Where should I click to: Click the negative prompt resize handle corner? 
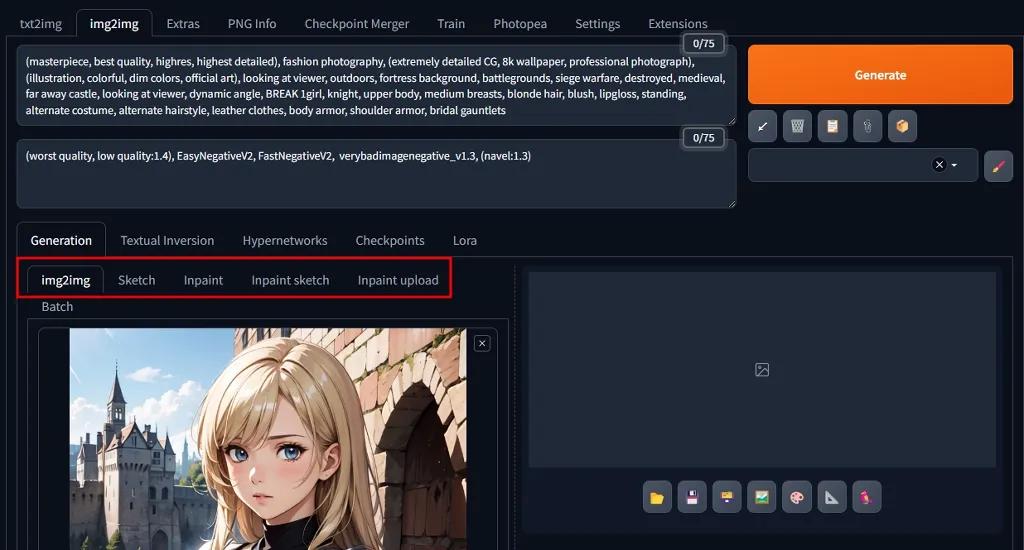[x=731, y=203]
